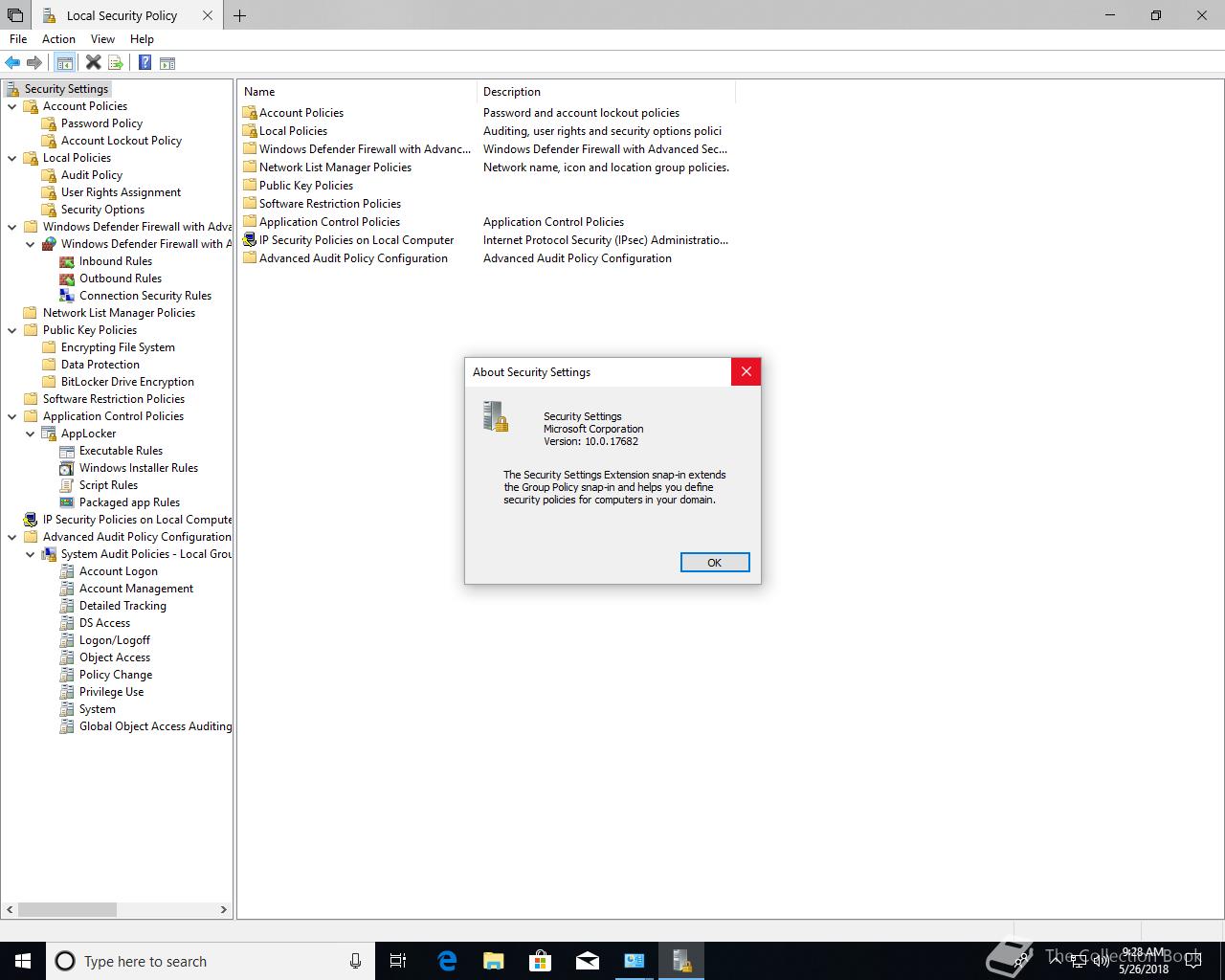
Task: Collapse the Windows Defender Firewall child node
Action: (x=31, y=244)
